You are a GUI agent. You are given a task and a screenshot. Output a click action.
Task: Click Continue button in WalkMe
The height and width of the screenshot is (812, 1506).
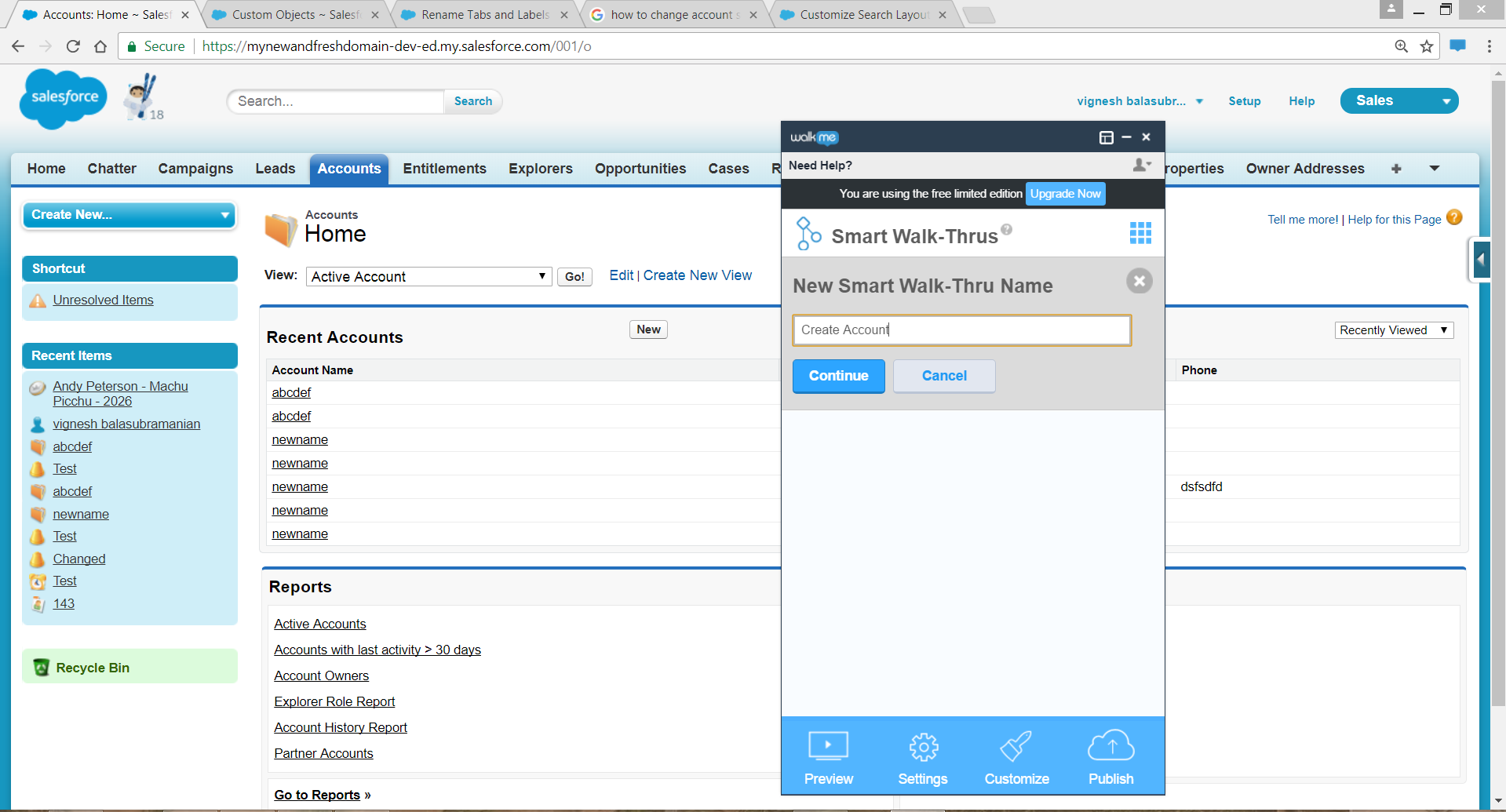pos(839,376)
